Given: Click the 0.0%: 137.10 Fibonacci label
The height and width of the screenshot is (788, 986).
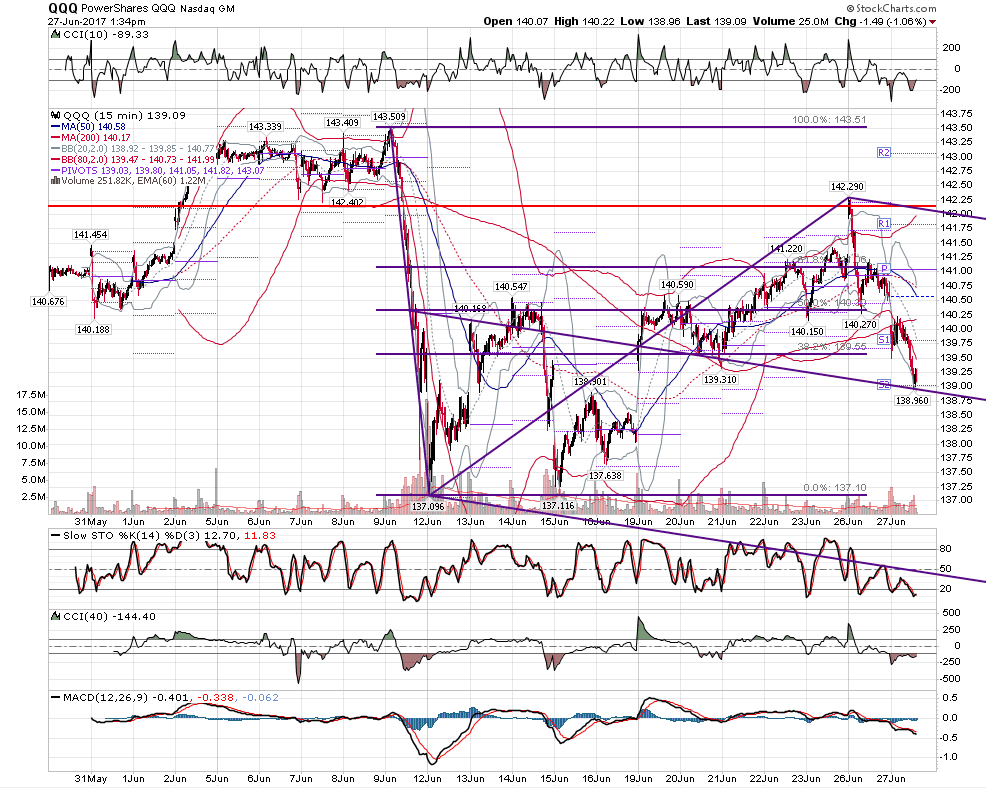Looking at the screenshot, I should (835, 488).
